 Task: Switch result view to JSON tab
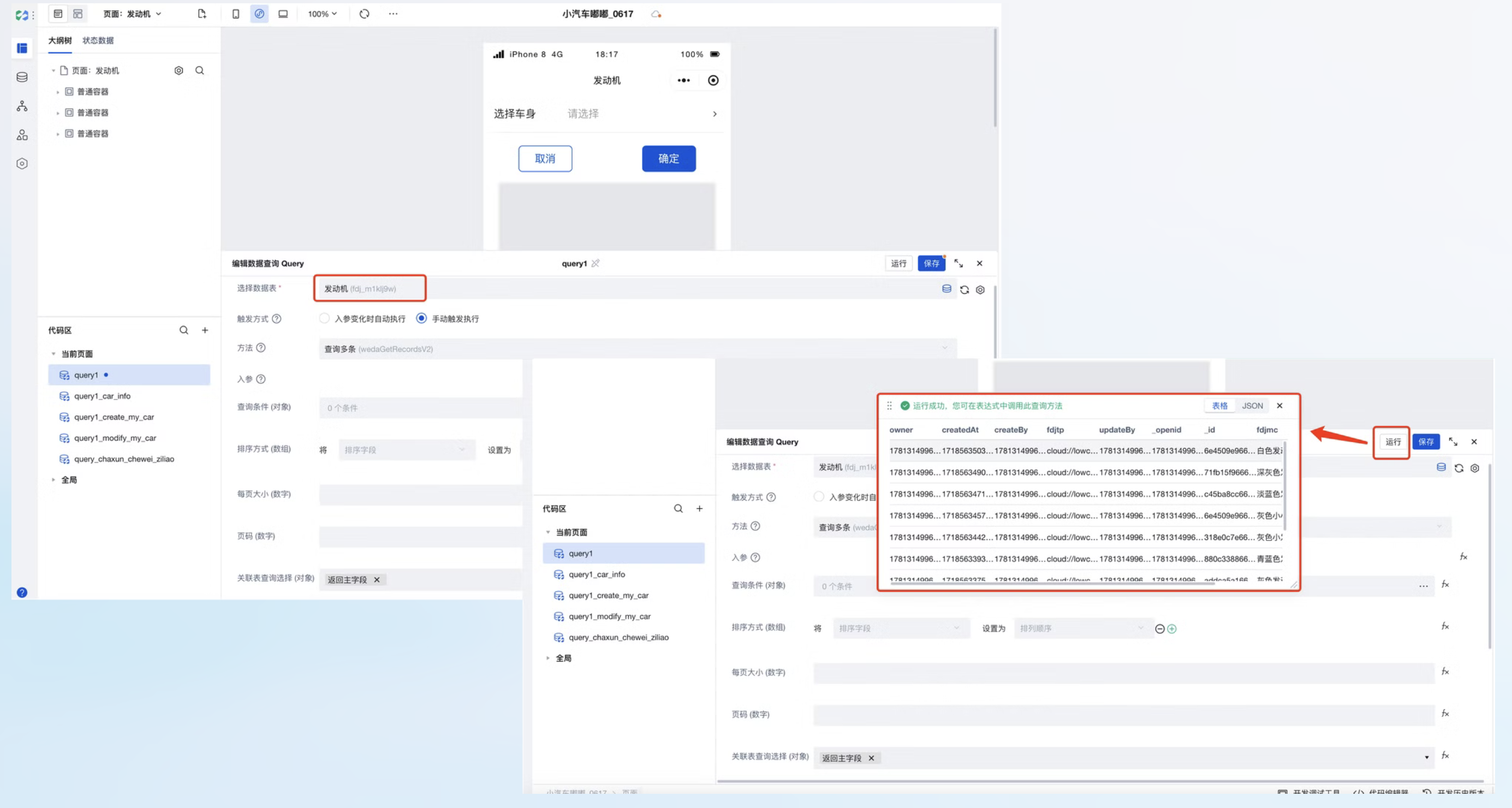point(1252,406)
